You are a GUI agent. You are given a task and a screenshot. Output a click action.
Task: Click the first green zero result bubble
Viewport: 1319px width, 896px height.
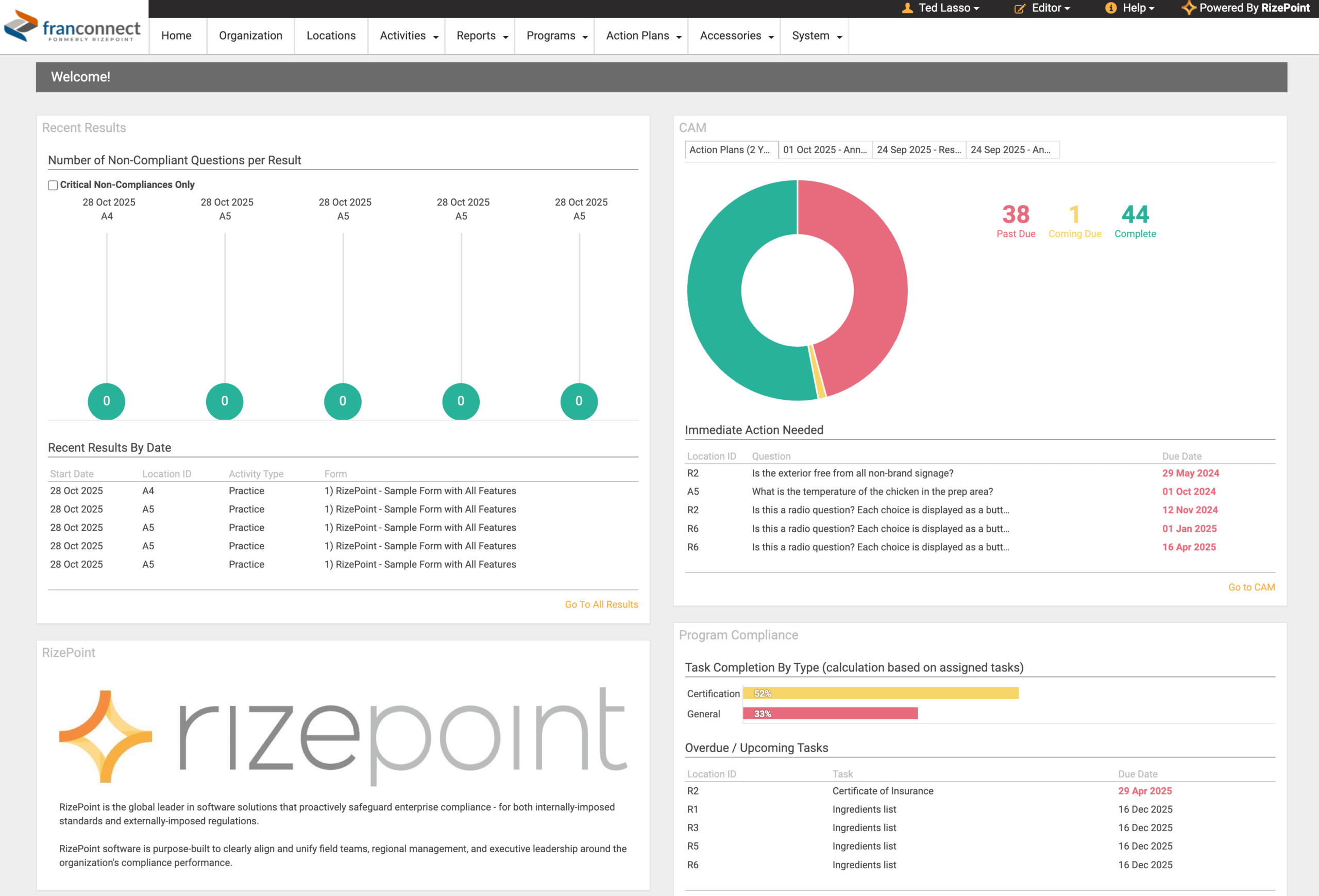coord(107,401)
